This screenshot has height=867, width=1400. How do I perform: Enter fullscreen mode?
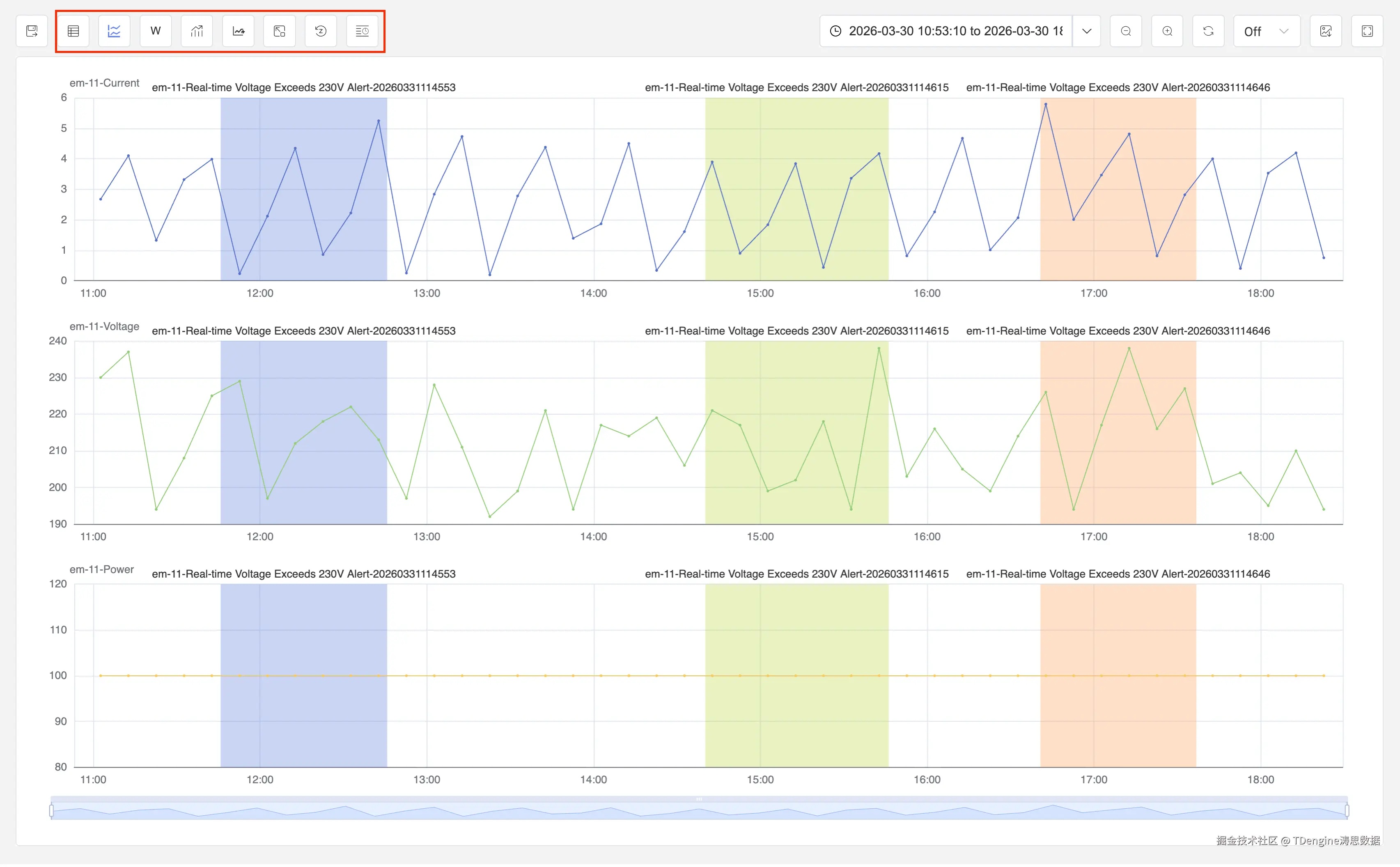pyautogui.click(x=1368, y=31)
